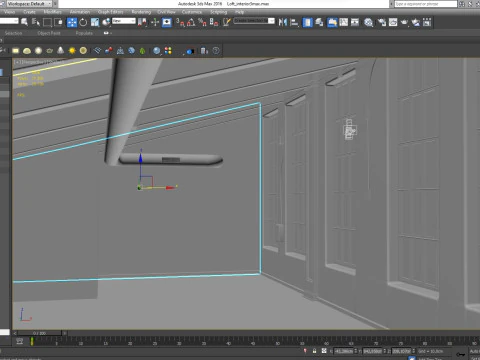Toggle Percent Snap
Screen dimensions: 480x360
pyautogui.click(x=202, y=22)
